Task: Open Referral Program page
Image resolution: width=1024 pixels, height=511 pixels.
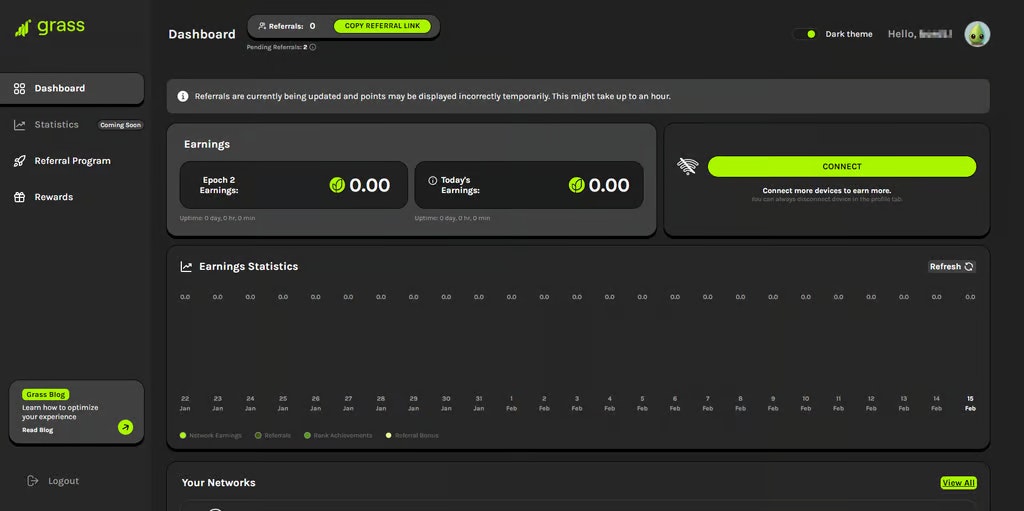Action: (72, 161)
